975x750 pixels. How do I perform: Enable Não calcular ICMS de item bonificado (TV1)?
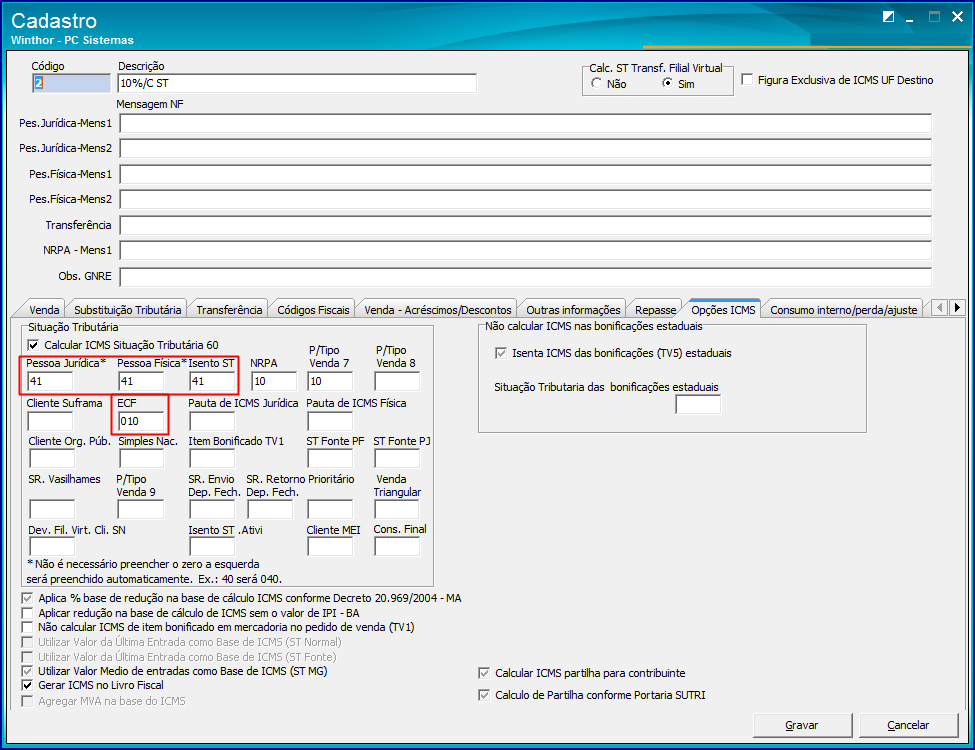coord(27,627)
